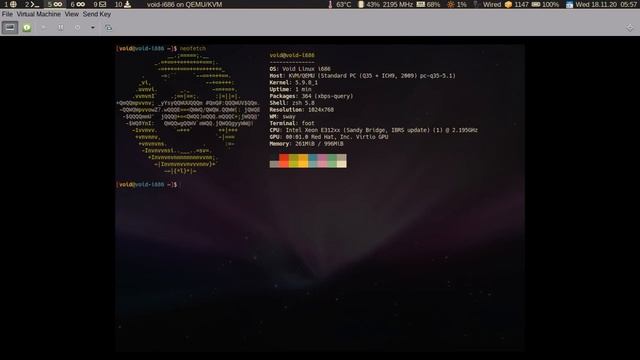Open the View menu

pos(71,14)
